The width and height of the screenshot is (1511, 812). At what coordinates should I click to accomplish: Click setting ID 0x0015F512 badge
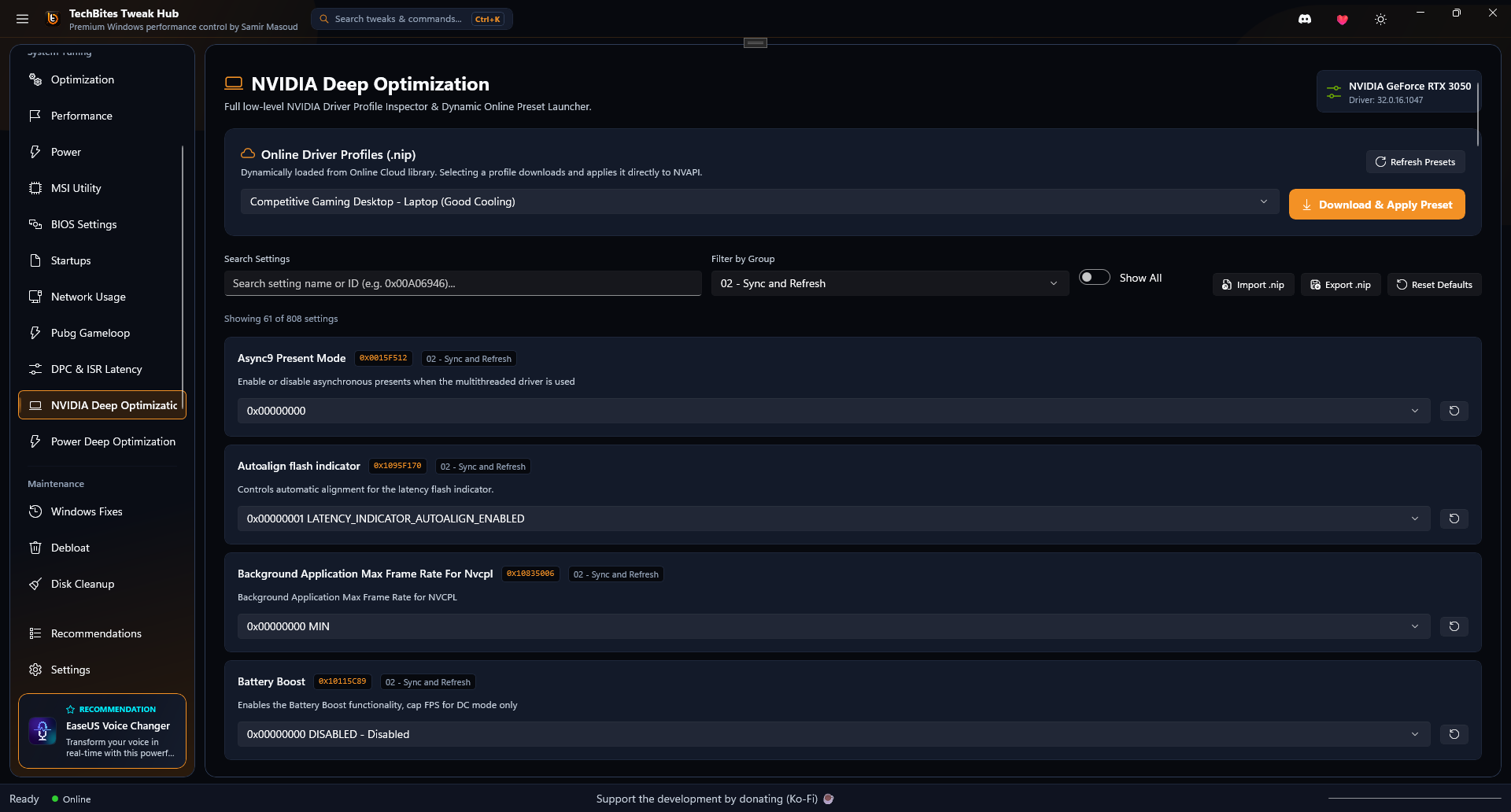(x=383, y=358)
